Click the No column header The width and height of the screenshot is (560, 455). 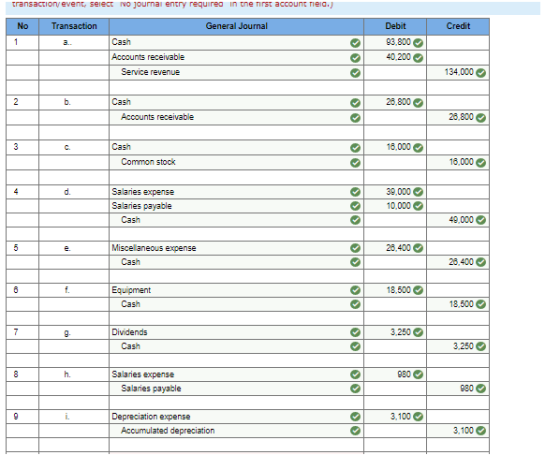(x=22, y=26)
